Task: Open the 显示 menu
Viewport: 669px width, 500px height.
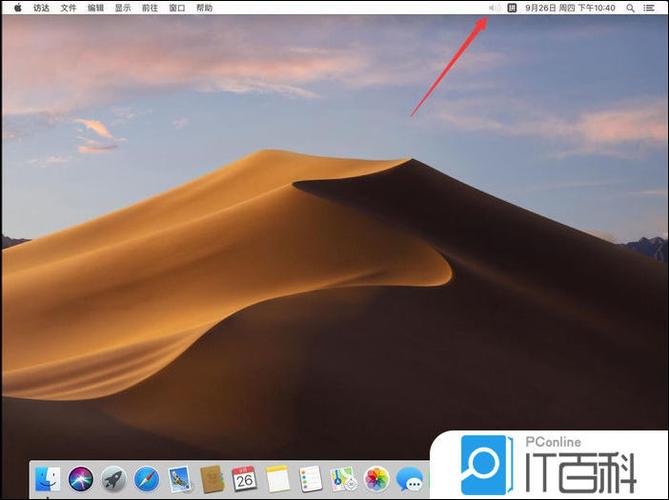Action: point(123,8)
